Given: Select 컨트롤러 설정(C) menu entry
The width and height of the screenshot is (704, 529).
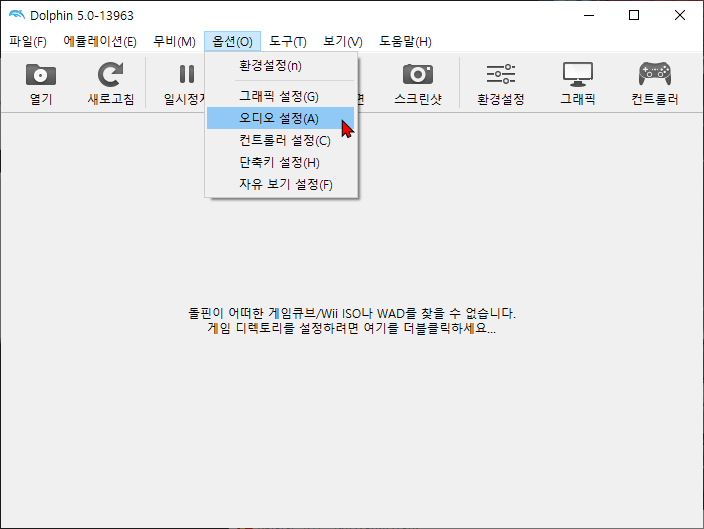Looking at the screenshot, I should (x=281, y=140).
